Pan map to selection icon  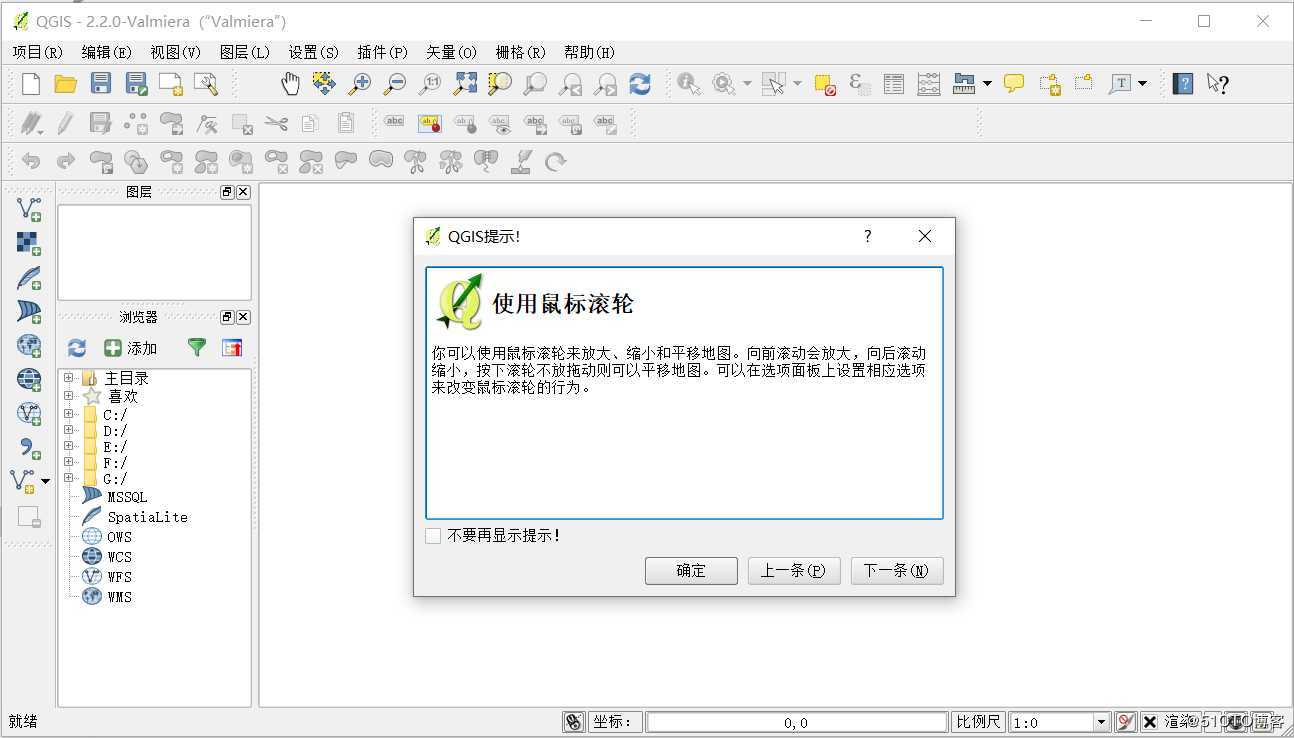[x=324, y=84]
